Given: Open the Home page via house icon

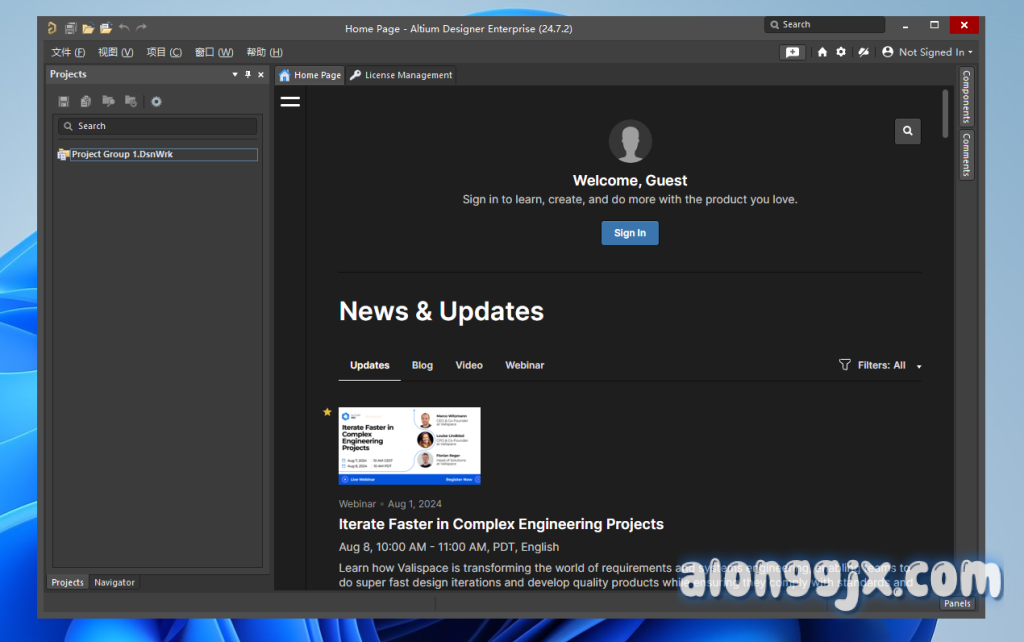Looking at the screenshot, I should click(x=822, y=52).
